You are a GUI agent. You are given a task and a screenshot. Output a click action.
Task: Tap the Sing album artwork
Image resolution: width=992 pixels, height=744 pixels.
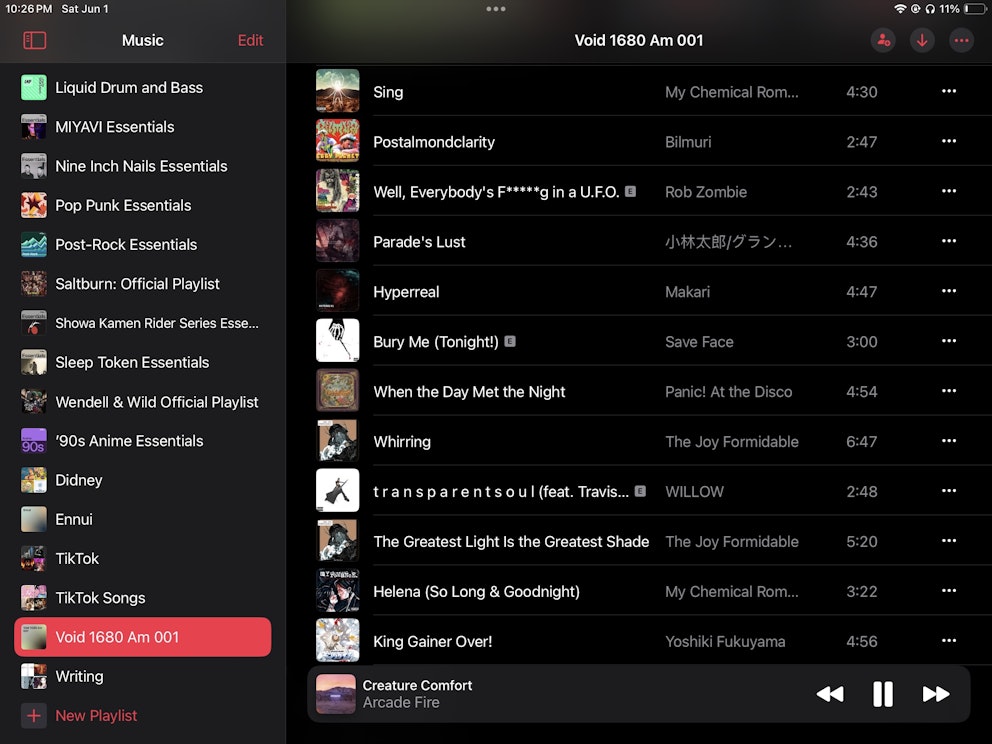[337, 91]
